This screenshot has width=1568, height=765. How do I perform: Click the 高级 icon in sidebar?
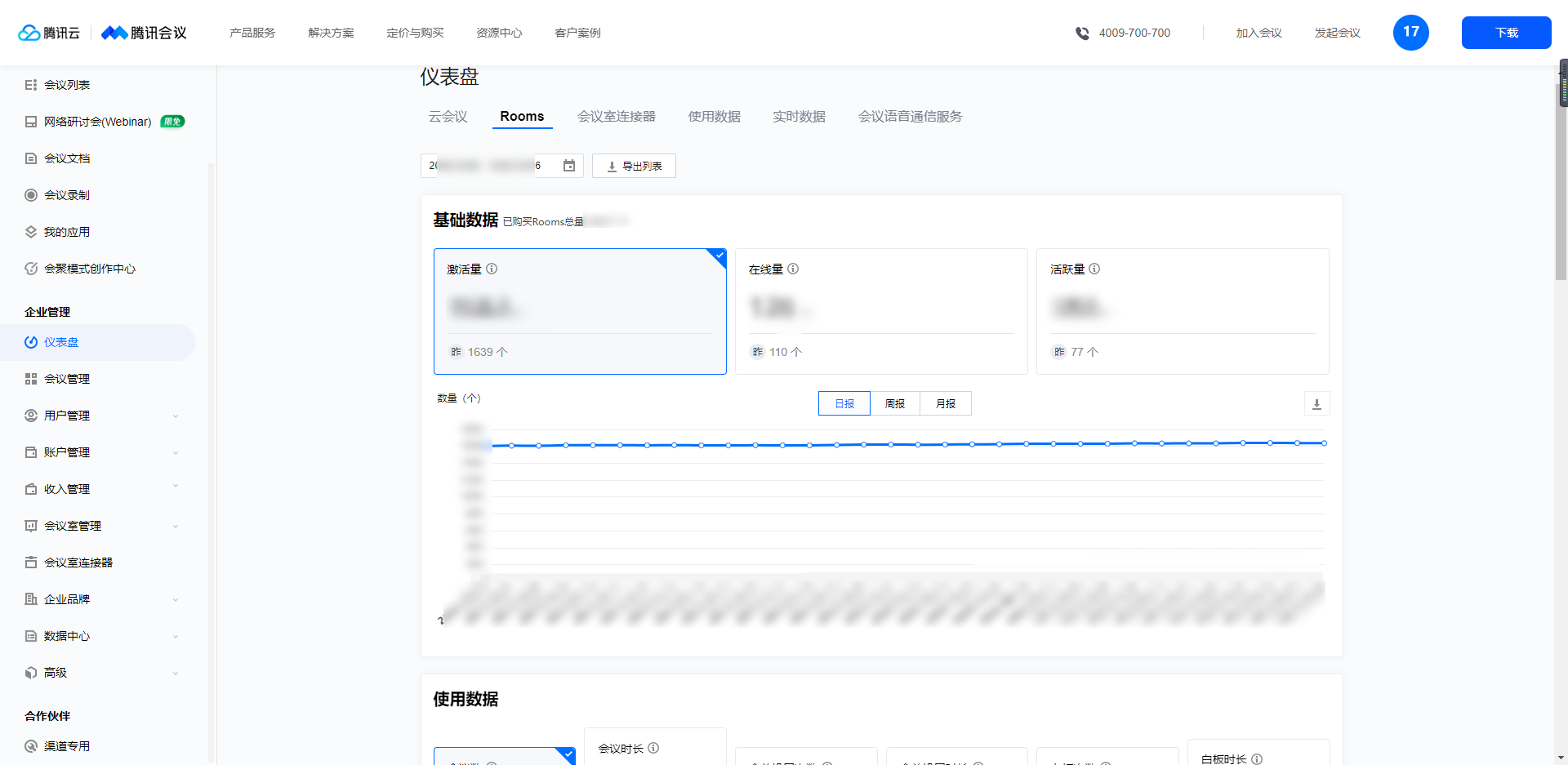coord(31,673)
